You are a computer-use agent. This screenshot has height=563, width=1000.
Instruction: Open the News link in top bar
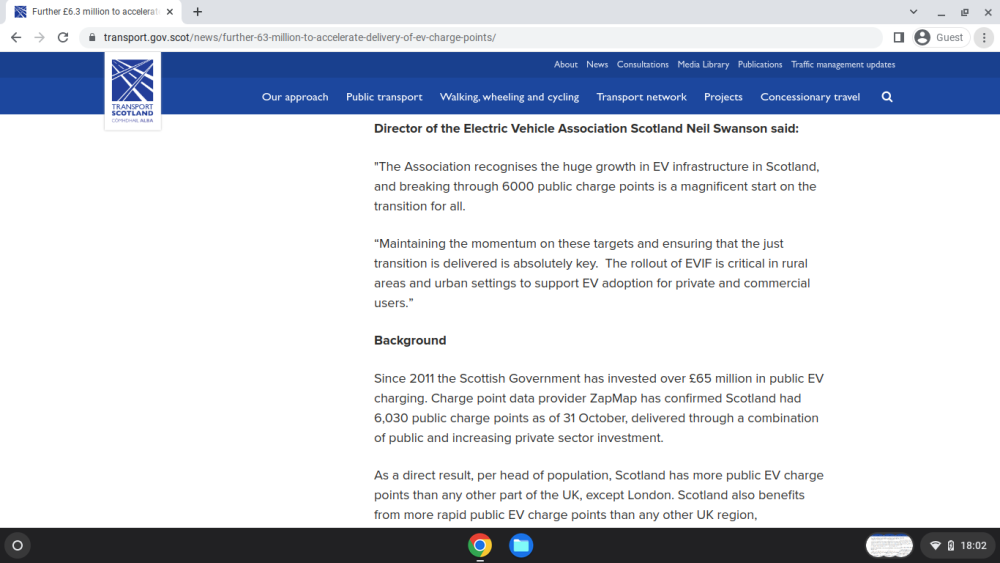[x=597, y=64]
